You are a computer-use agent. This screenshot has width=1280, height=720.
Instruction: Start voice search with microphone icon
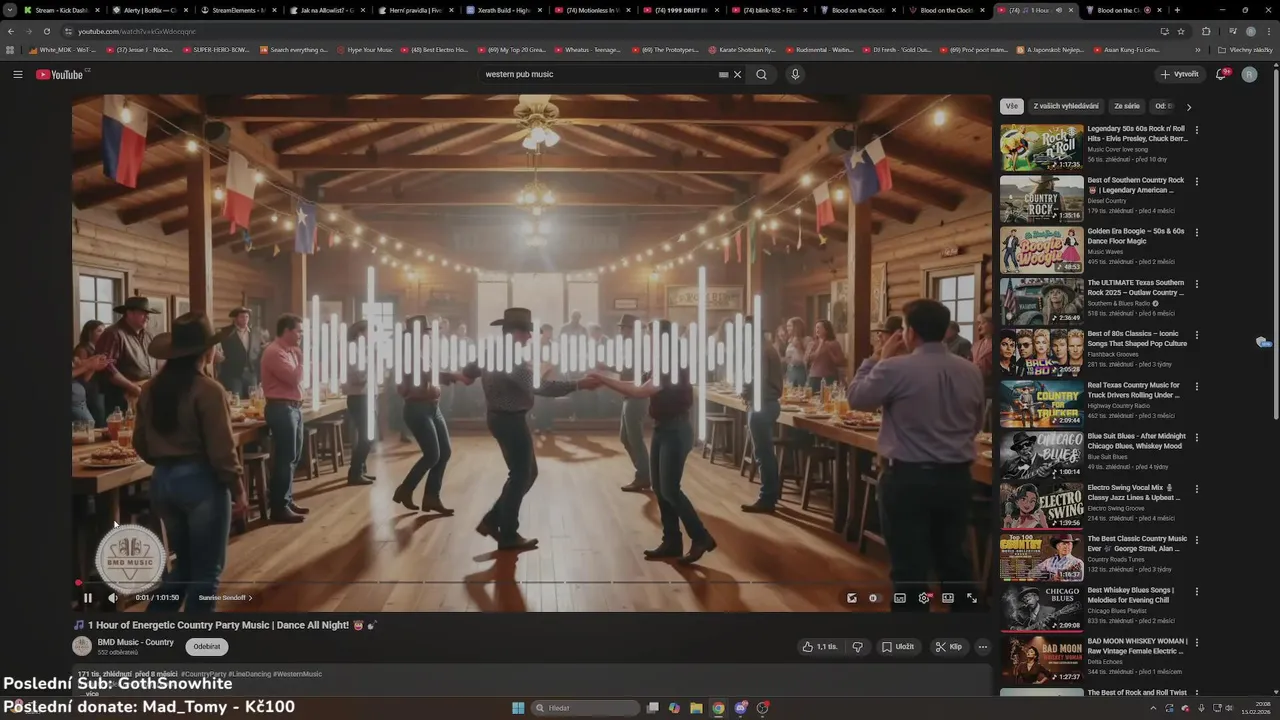(x=795, y=74)
